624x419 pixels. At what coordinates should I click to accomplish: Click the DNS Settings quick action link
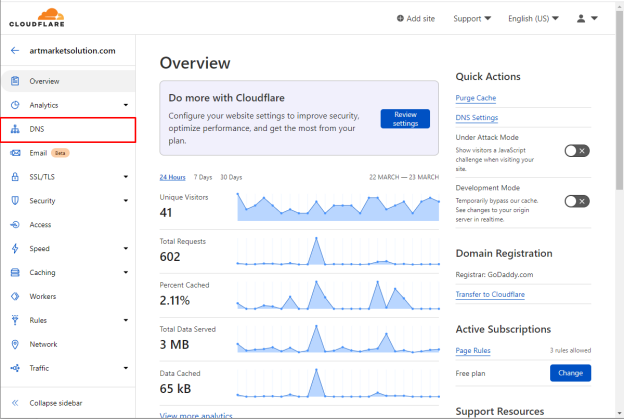click(x=477, y=118)
